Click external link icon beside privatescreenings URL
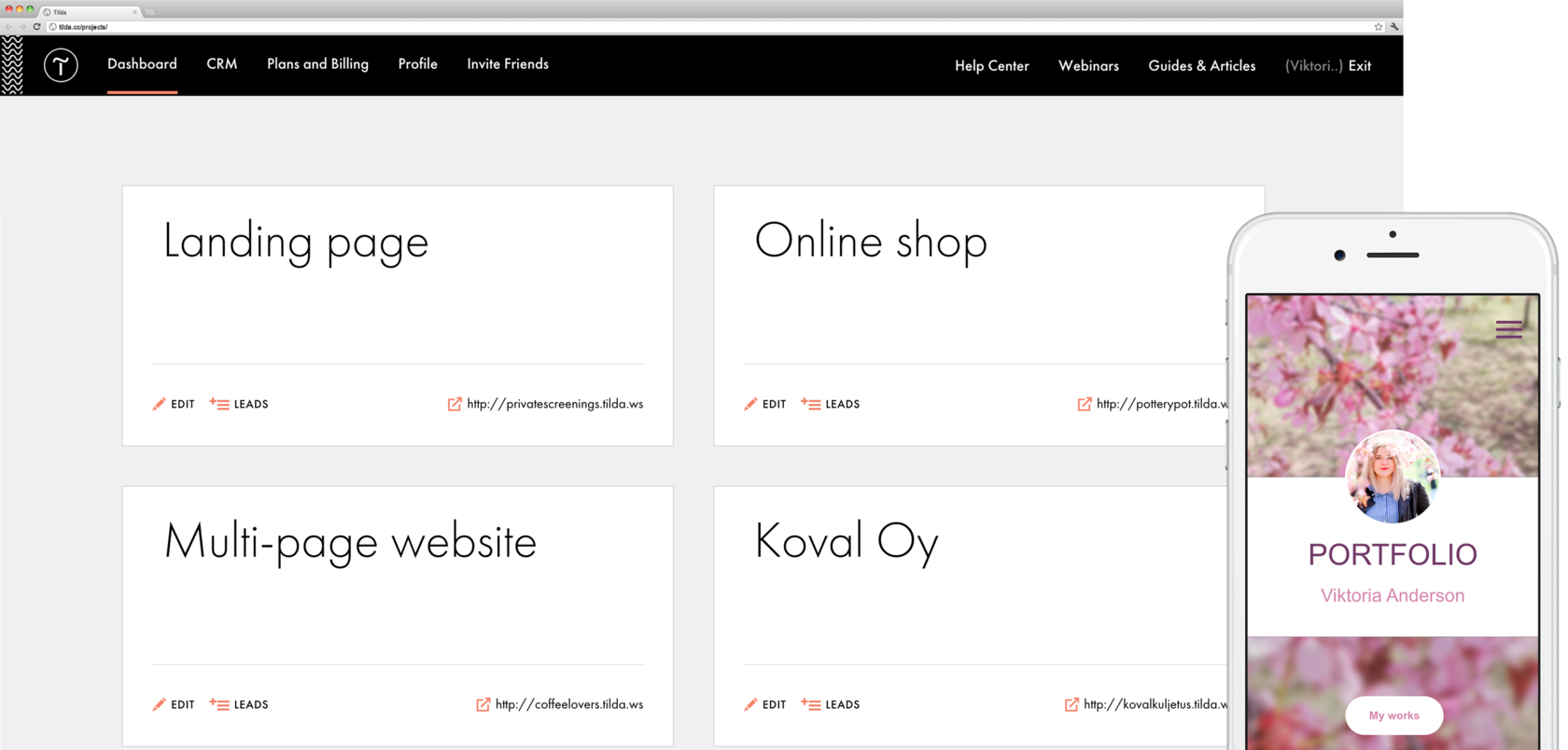 (x=455, y=404)
